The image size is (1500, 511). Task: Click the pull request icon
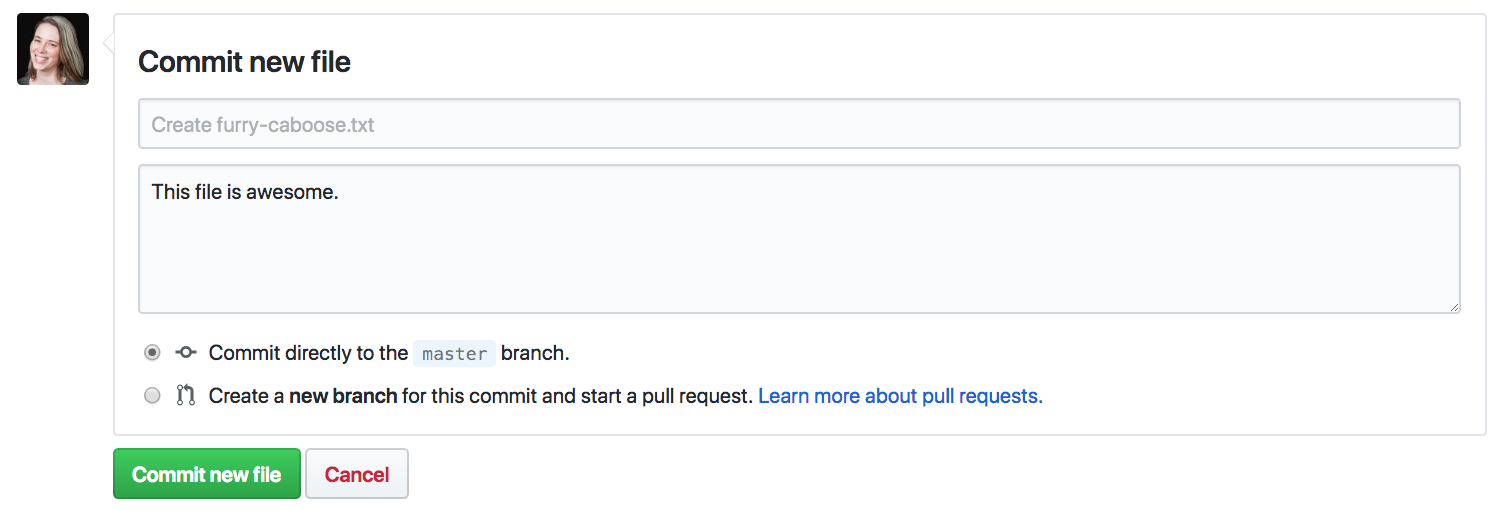[185, 396]
